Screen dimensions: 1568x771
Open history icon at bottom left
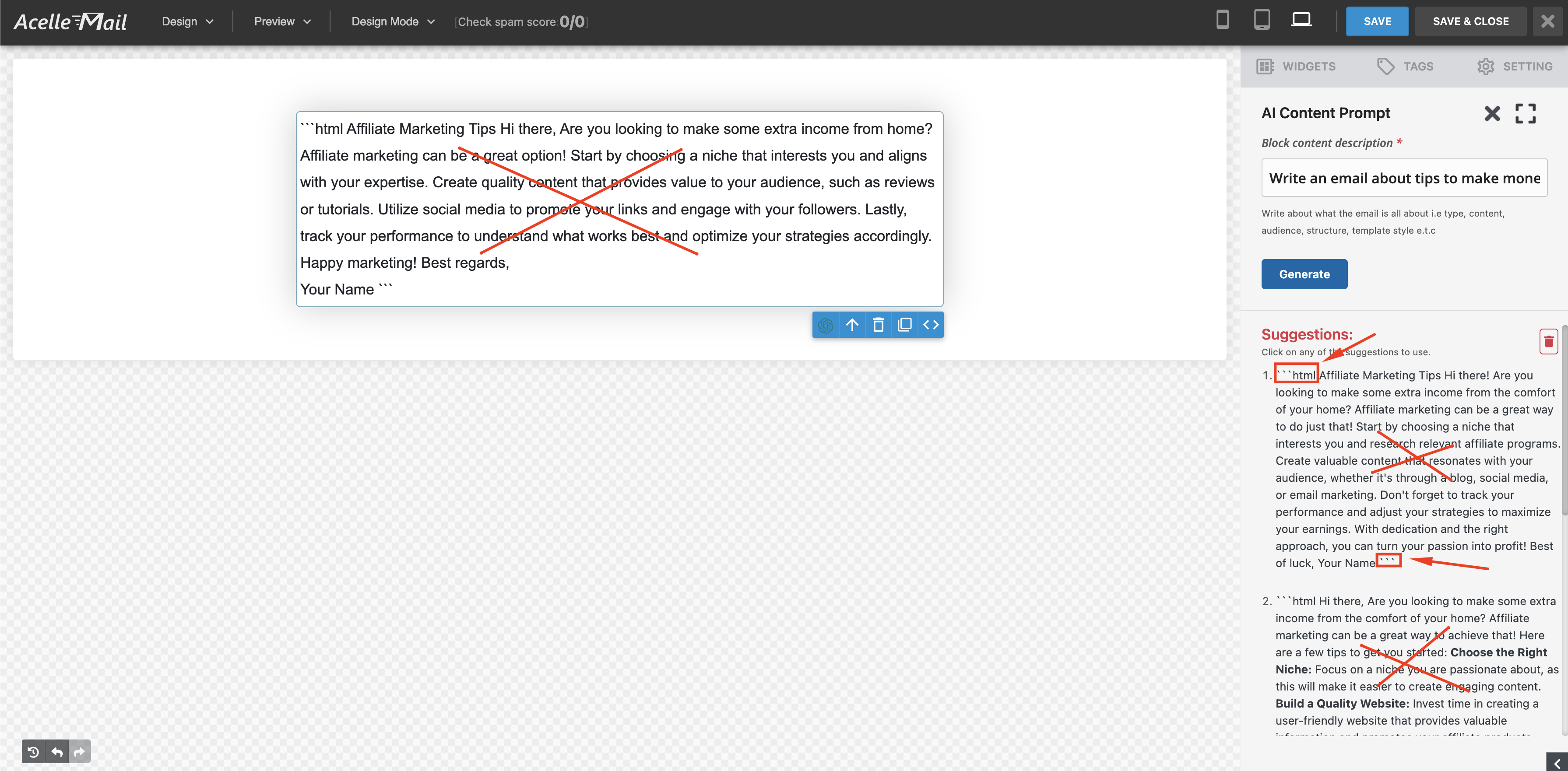click(33, 752)
